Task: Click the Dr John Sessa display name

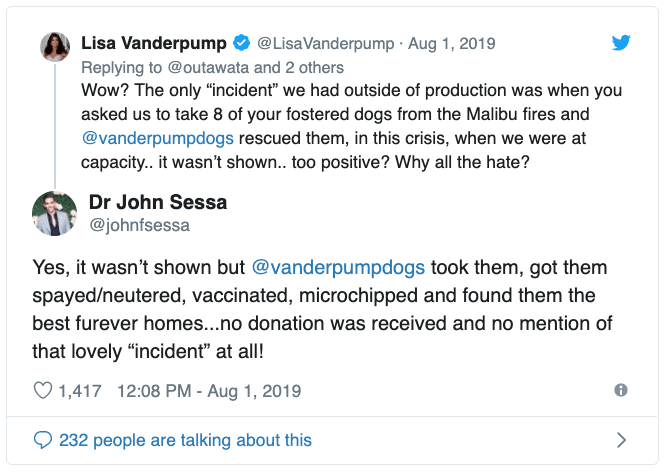Action: (158, 203)
